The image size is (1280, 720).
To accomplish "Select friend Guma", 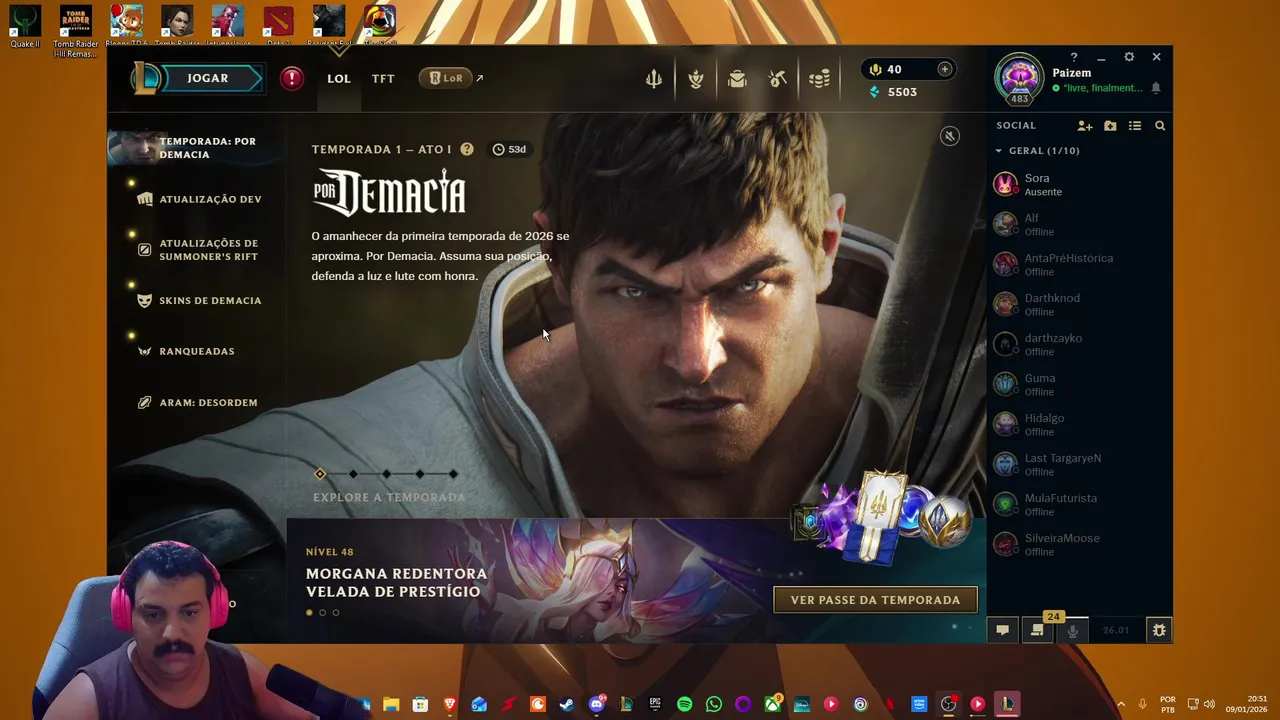I will [1079, 384].
